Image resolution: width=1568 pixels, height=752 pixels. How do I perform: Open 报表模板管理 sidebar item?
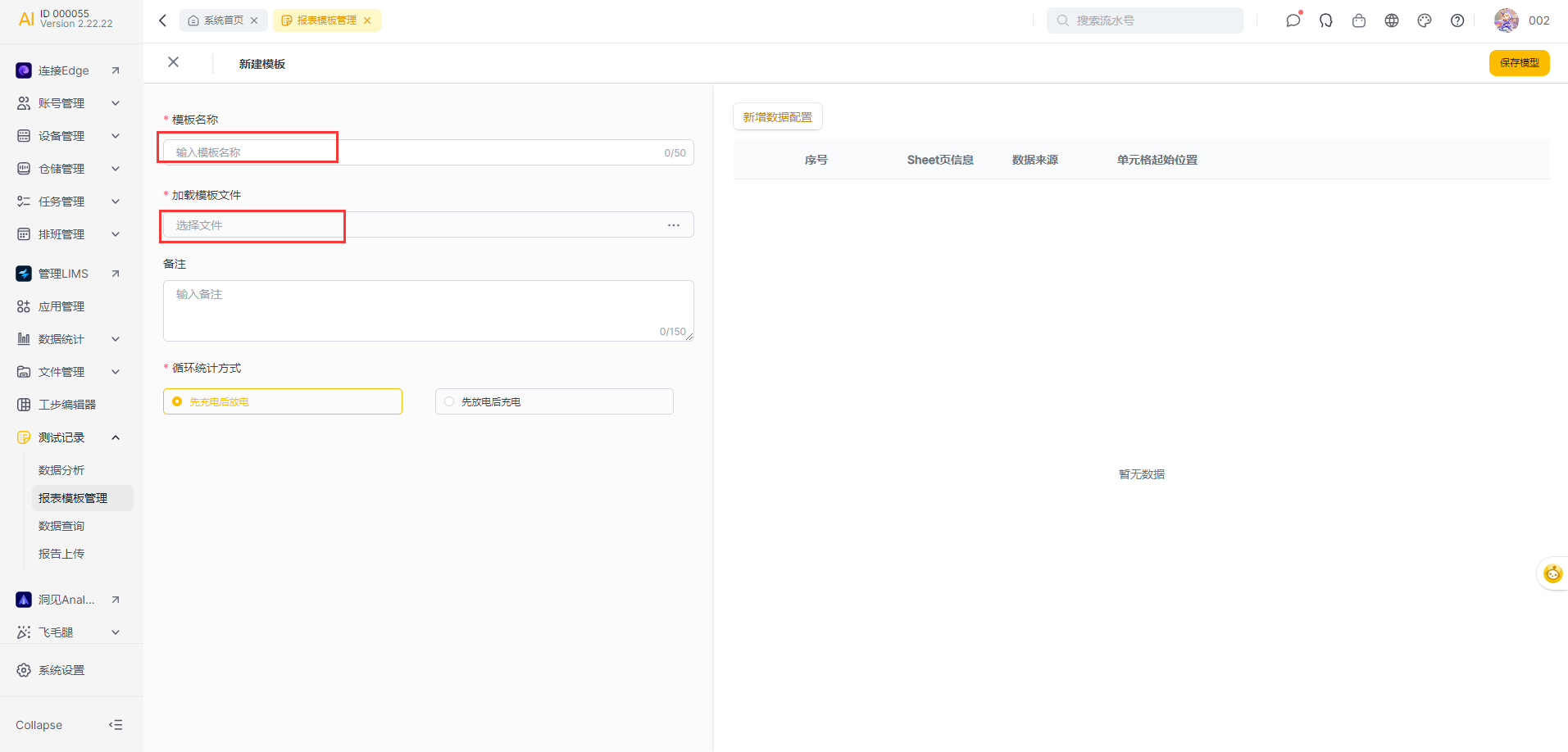[x=82, y=498]
